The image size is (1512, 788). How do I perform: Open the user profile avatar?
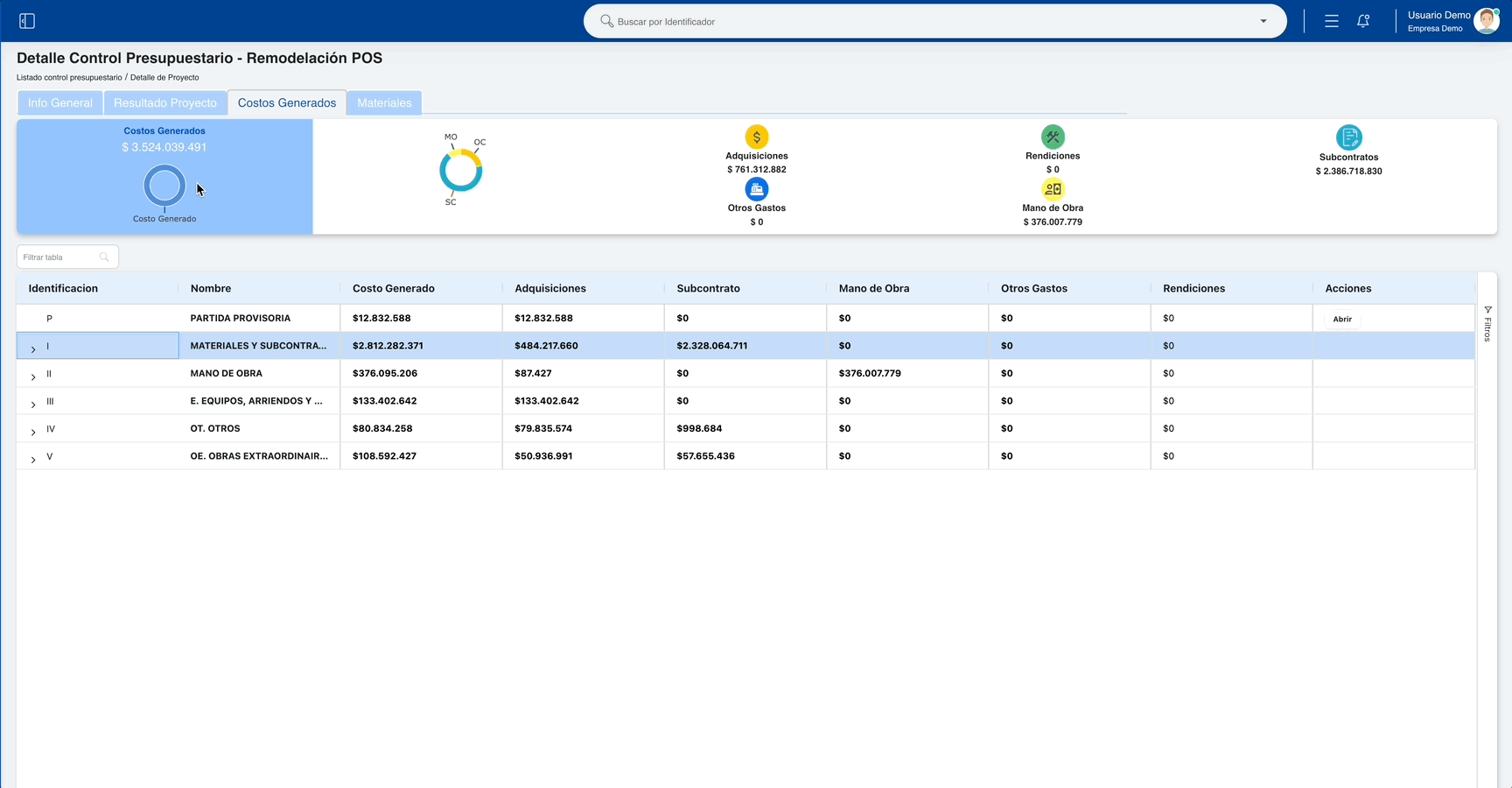pos(1486,21)
